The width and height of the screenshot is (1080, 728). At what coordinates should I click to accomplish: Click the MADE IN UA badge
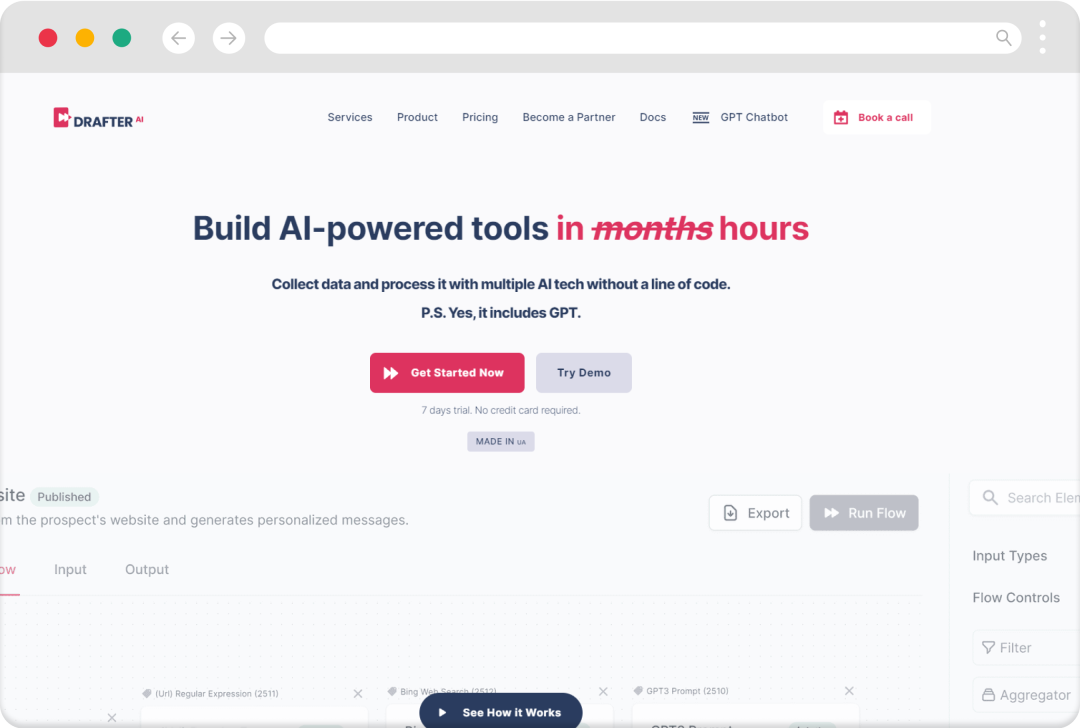point(501,441)
